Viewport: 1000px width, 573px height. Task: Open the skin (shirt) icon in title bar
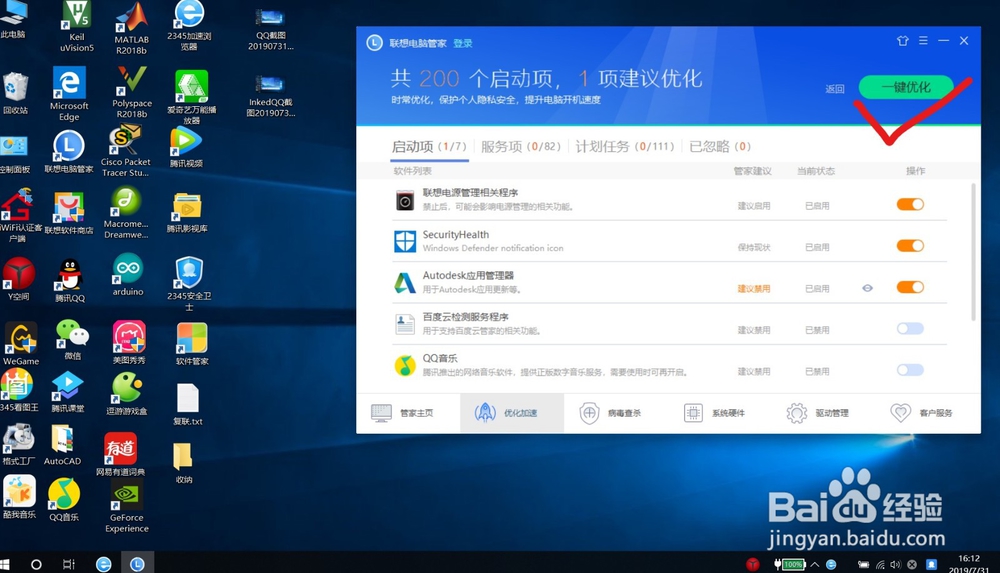(902, 41)
